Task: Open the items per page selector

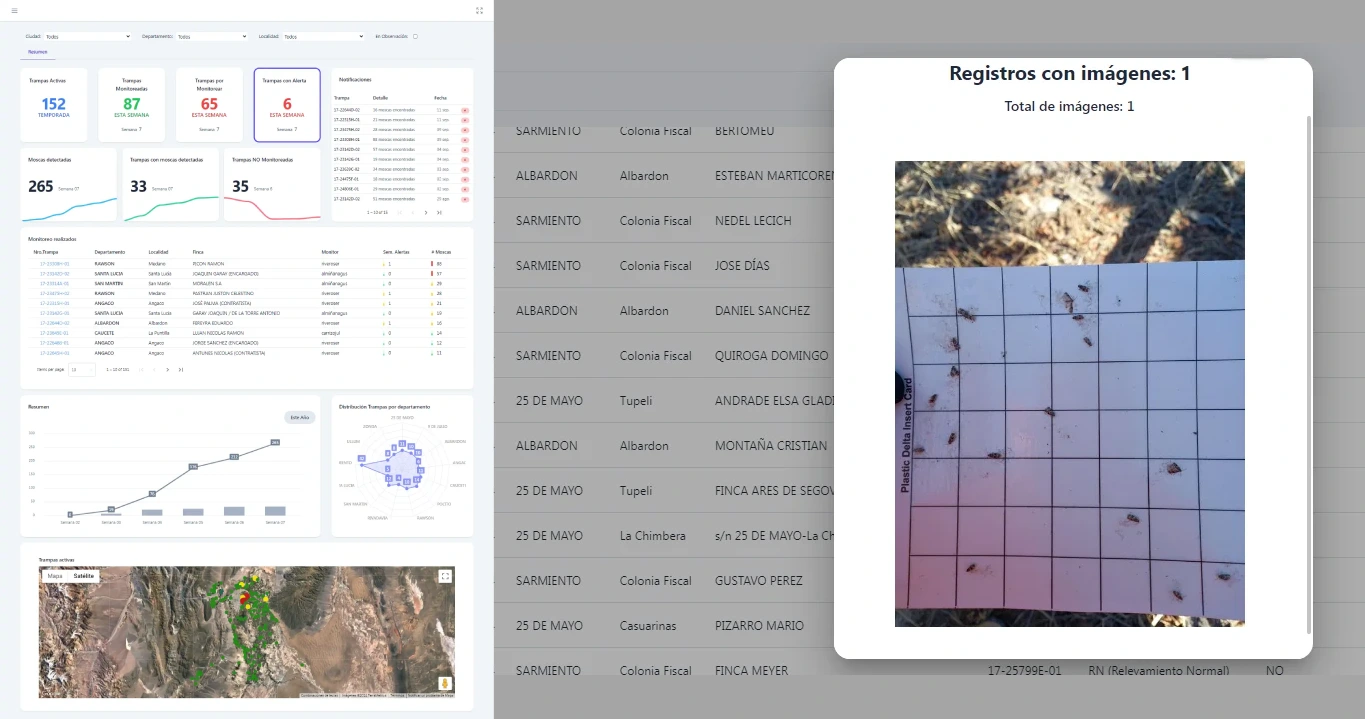Action: pos(81,370)
